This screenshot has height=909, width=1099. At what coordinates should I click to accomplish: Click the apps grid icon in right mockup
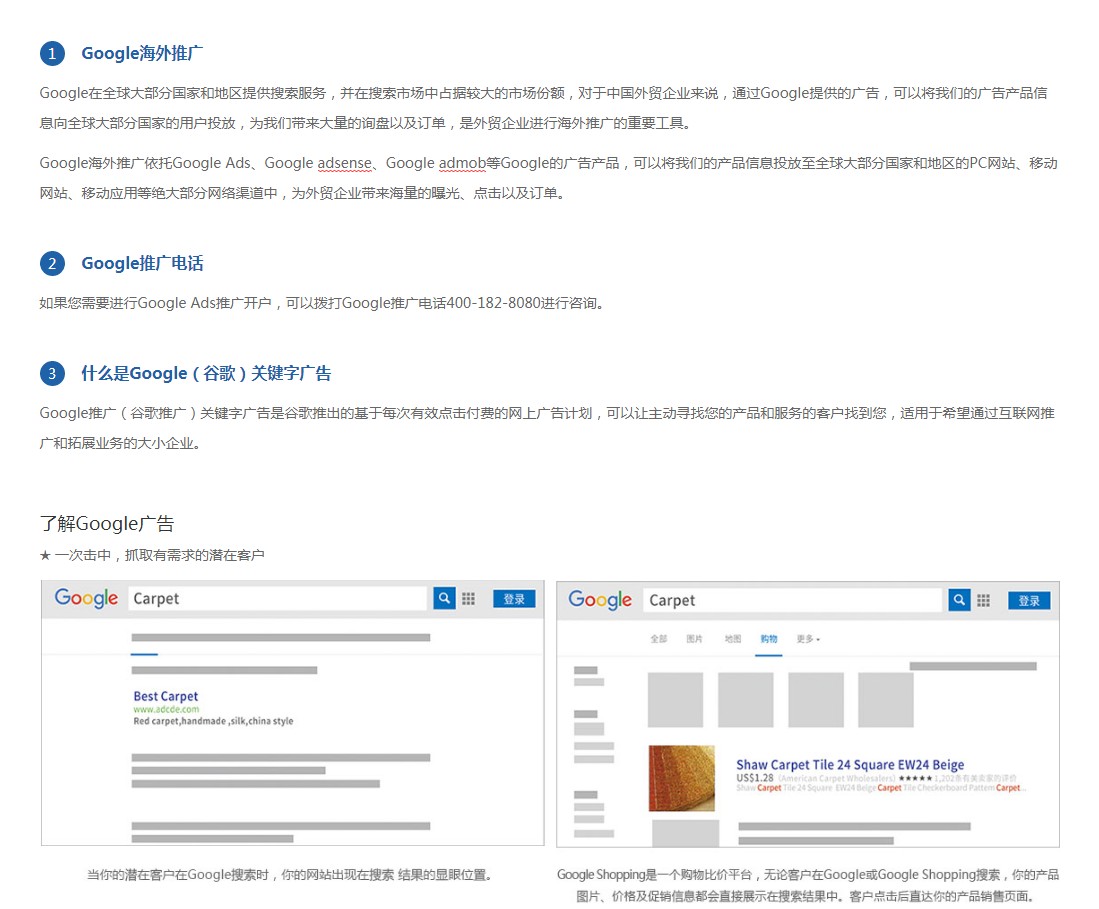[984, 600]
